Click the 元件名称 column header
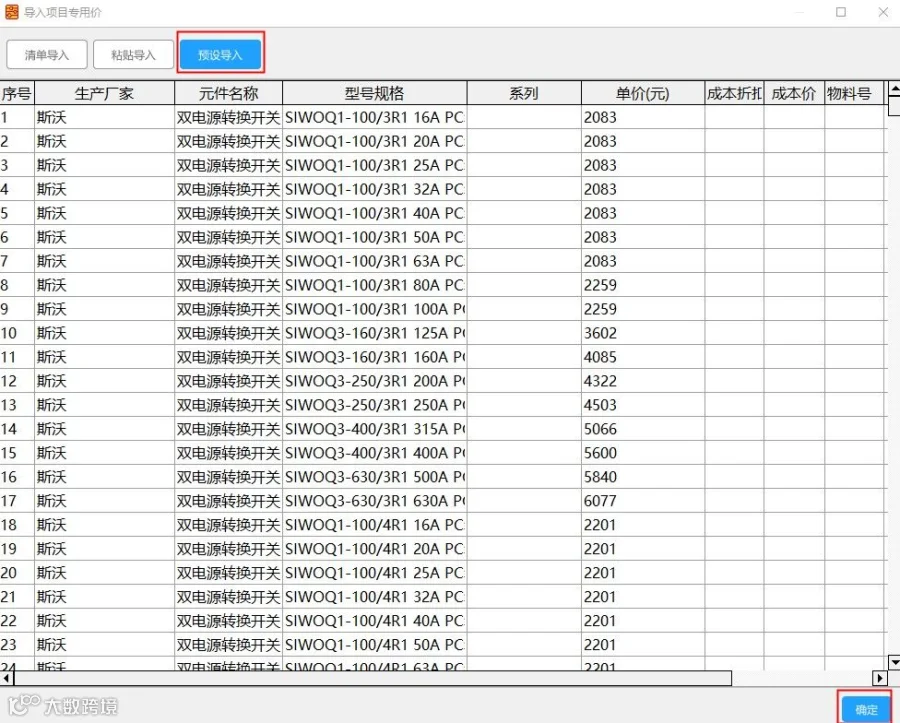900x723 pixels. 228,94
